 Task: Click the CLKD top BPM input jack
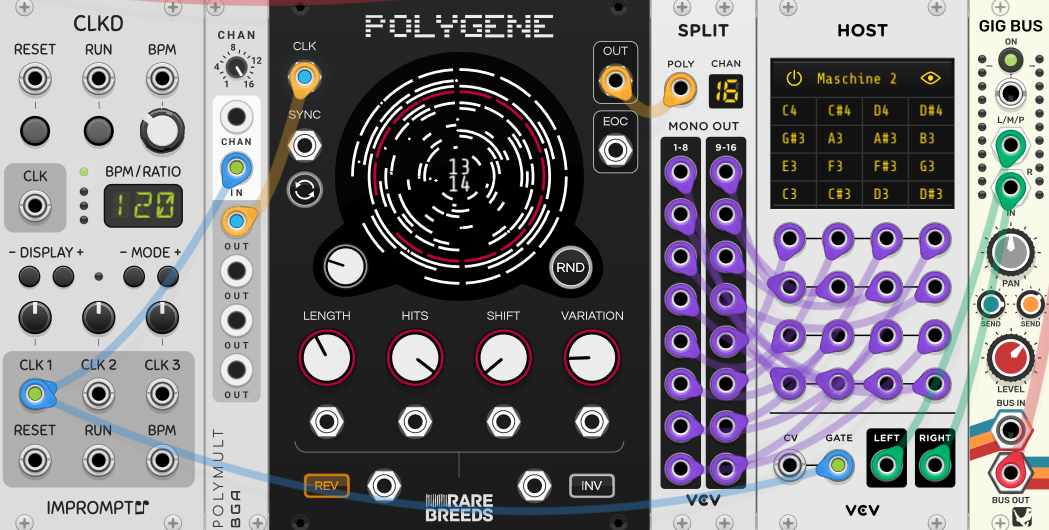tap(162, 79)
